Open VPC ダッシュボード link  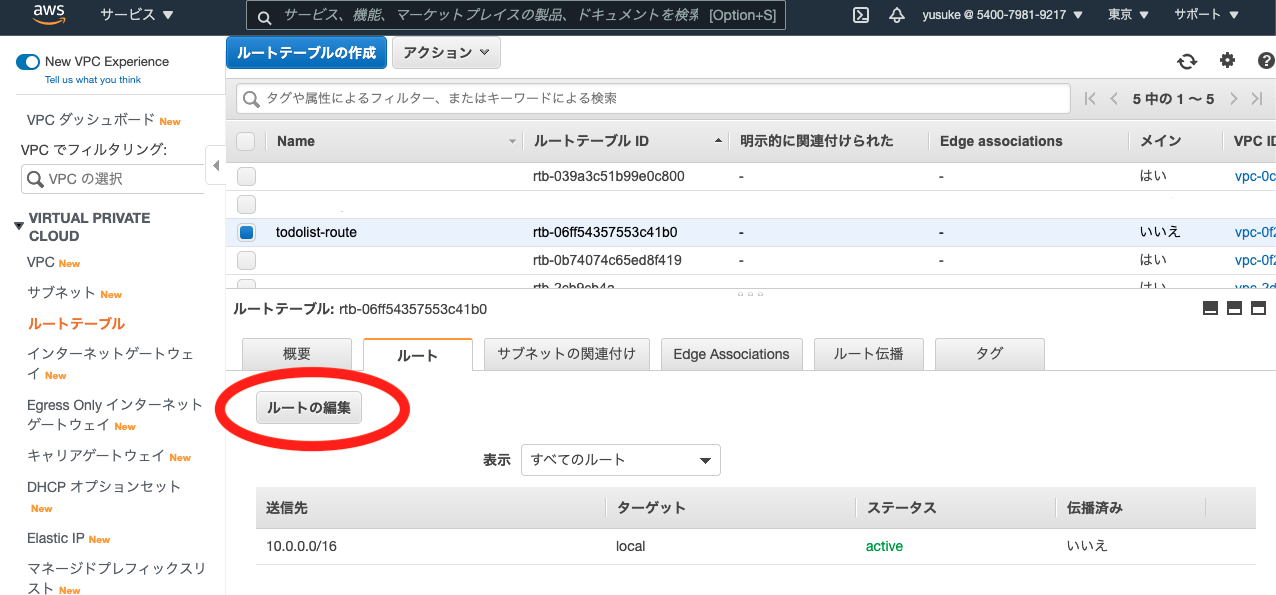91,120
